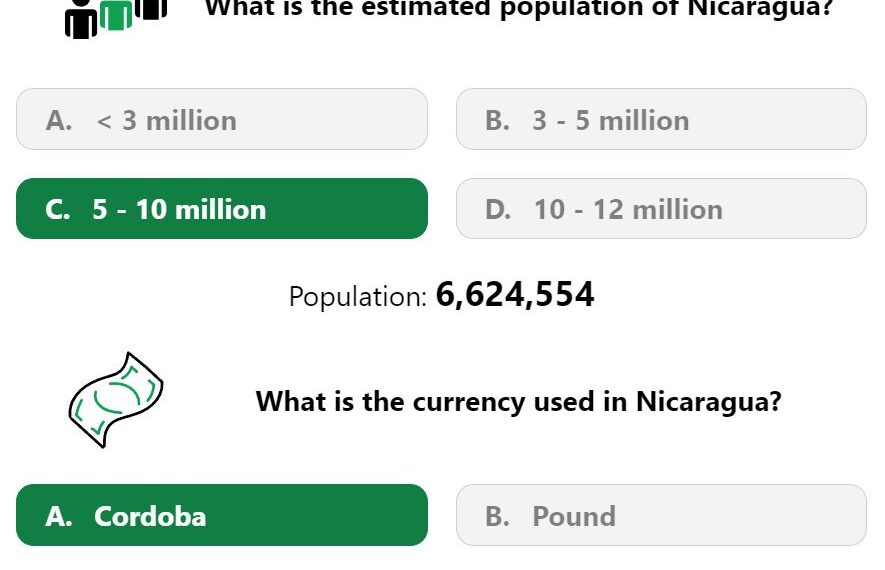
Task: Choose the highlighted 5 - 10 million option
Action: pos(222,208)
